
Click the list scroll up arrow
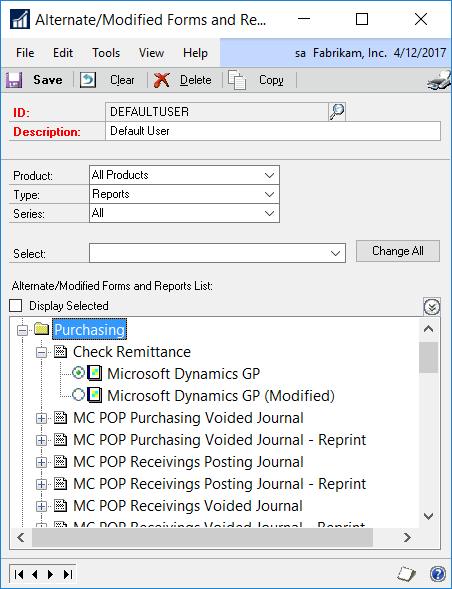[x=428, y=329]
